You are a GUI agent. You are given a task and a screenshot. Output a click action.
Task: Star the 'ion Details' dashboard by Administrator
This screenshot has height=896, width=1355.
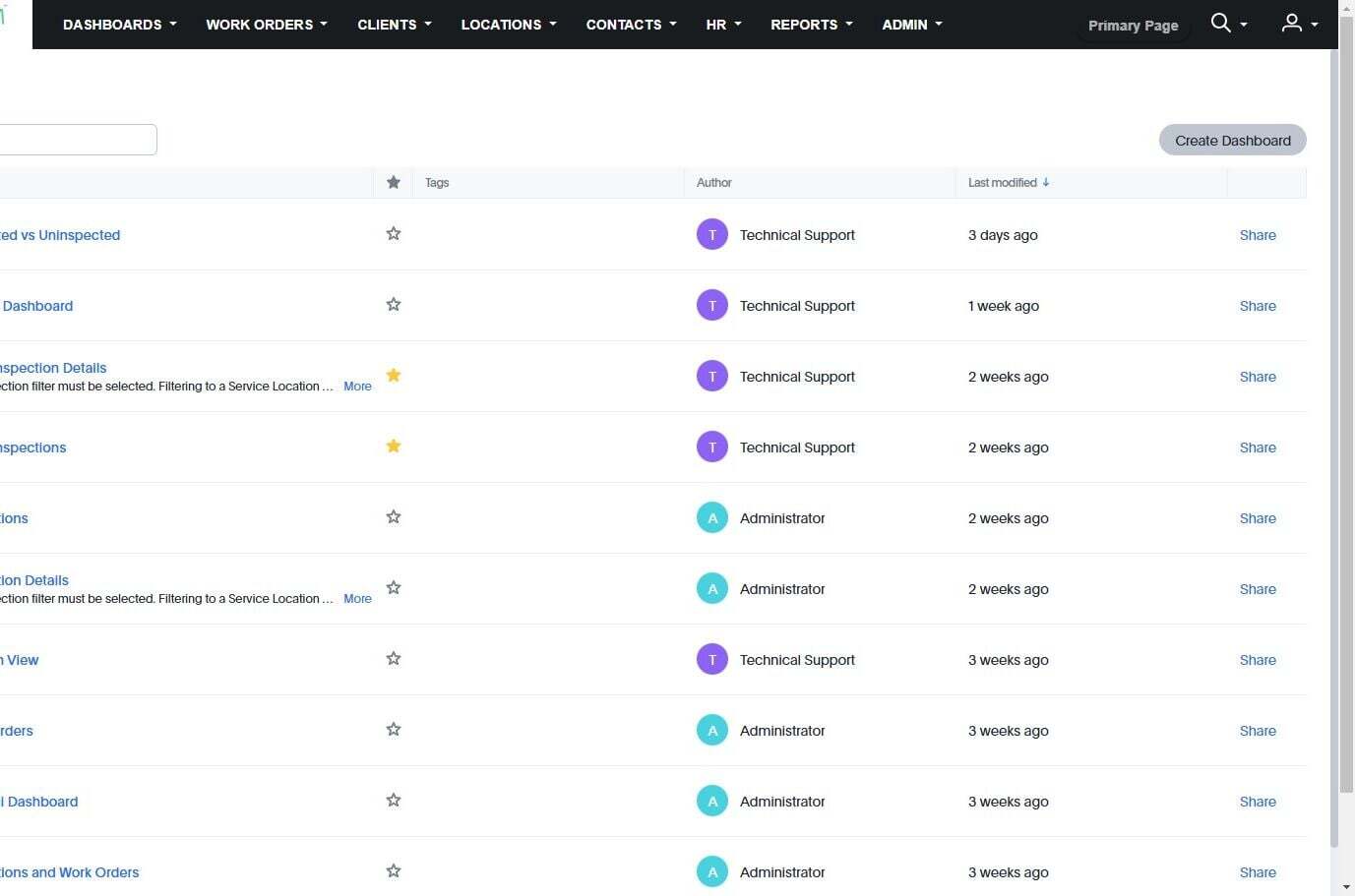point(394,587)
